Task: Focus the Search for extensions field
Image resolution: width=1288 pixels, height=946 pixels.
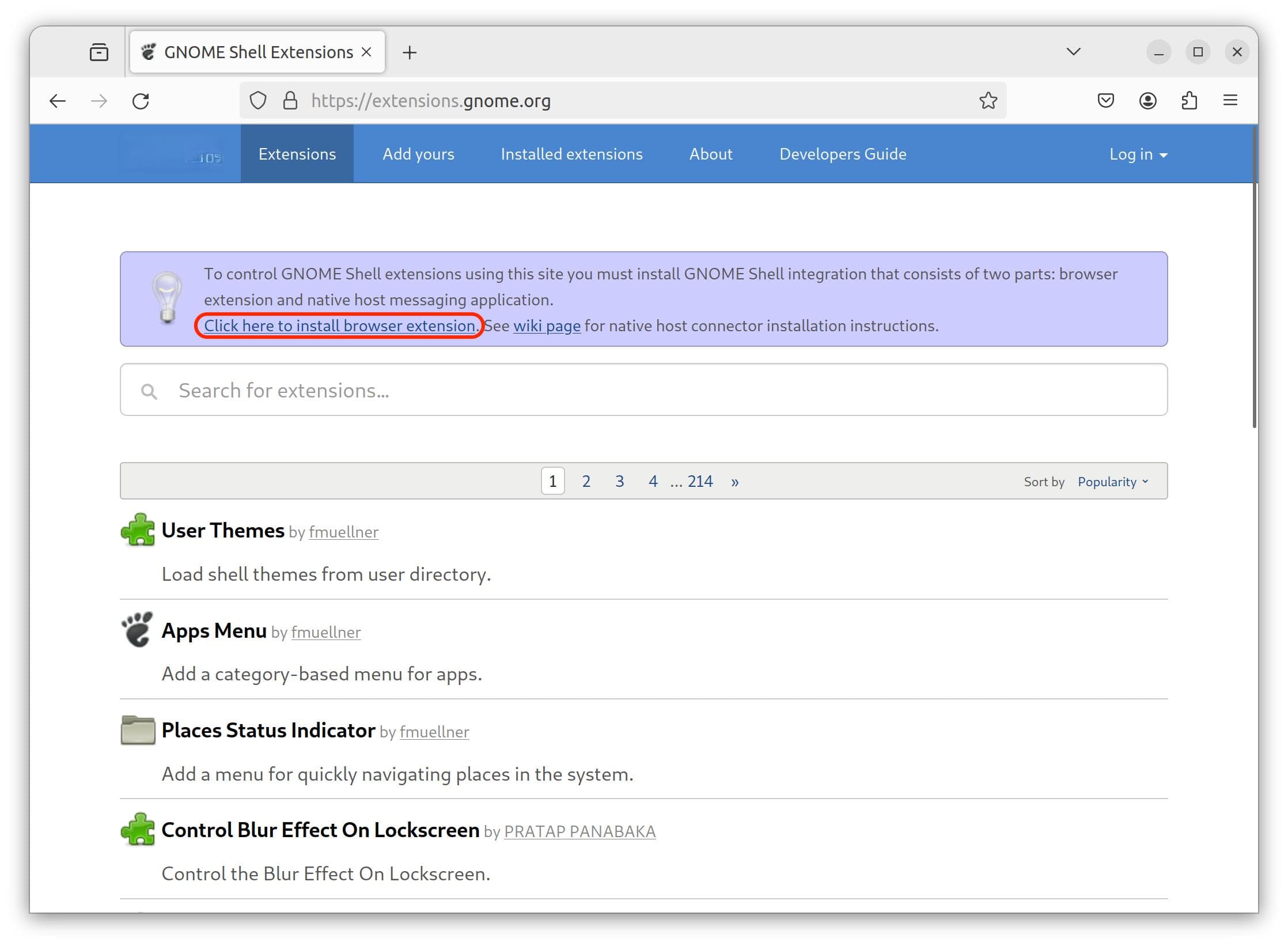Action: point(643,389)
